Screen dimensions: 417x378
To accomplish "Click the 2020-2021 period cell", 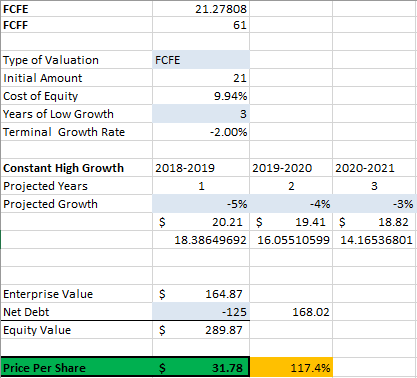I will click(374, 168).
